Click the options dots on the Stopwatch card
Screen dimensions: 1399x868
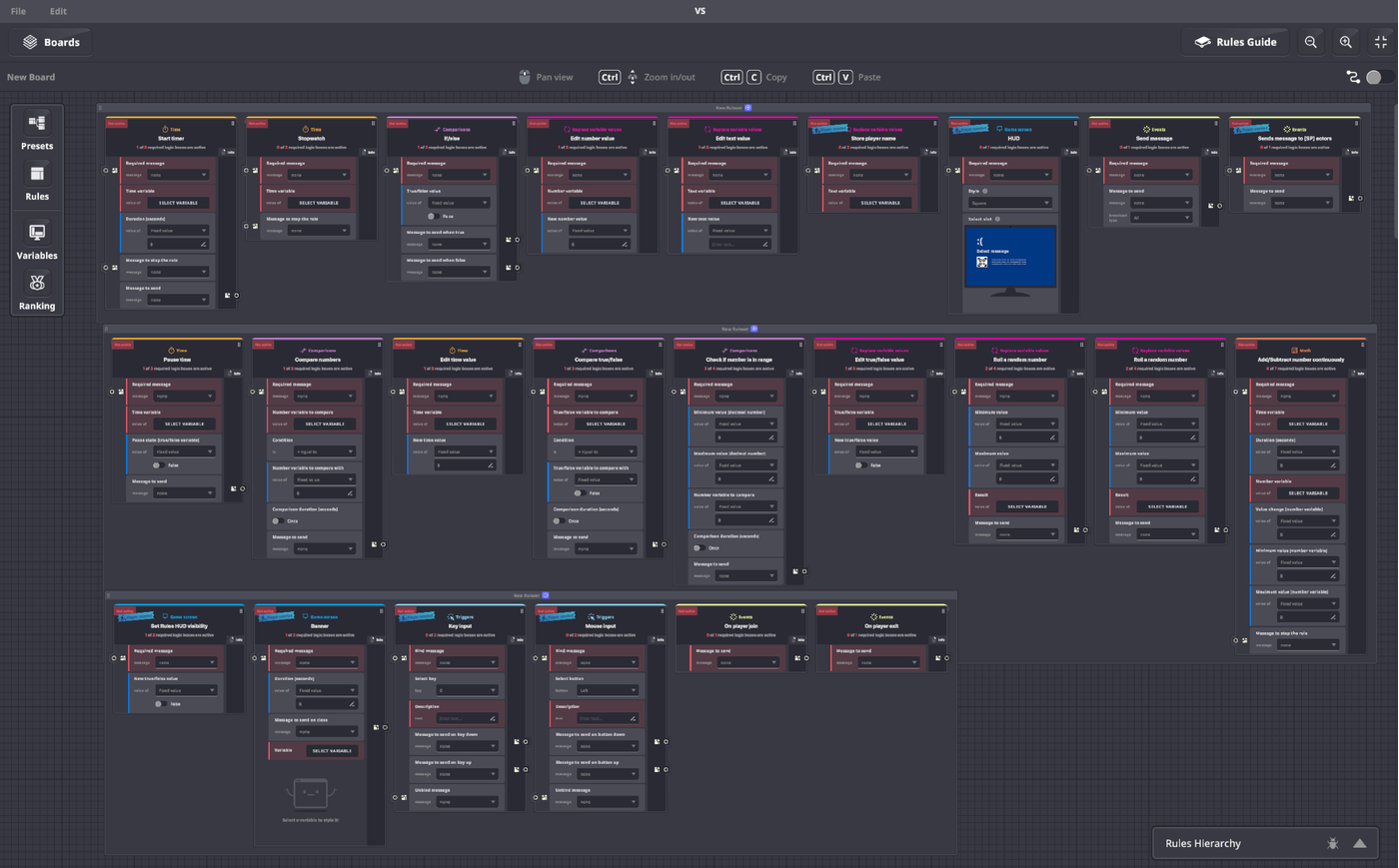tap(373, 123)
